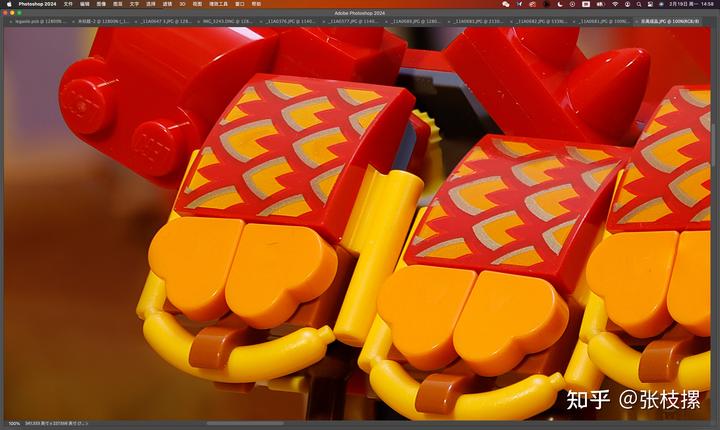Click the horizontal scrollbar below the canvas

click(244, 423)
